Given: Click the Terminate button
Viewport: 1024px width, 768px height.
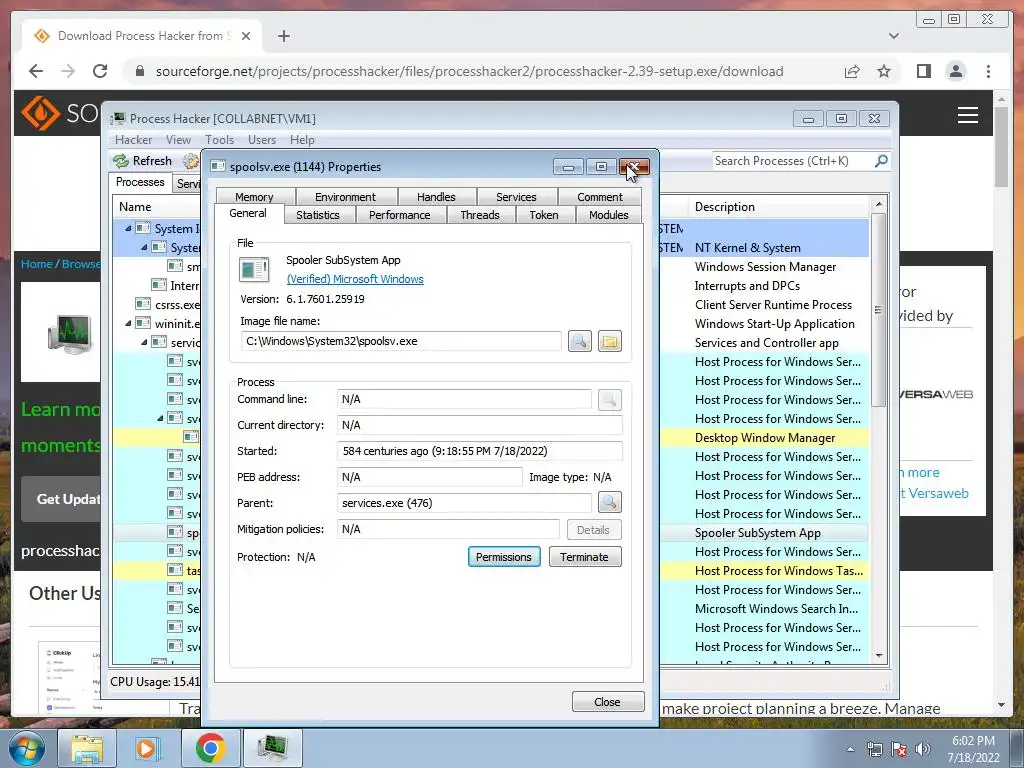Looking at the screenshot, I should pyautogui.click(x=584, y=556).
